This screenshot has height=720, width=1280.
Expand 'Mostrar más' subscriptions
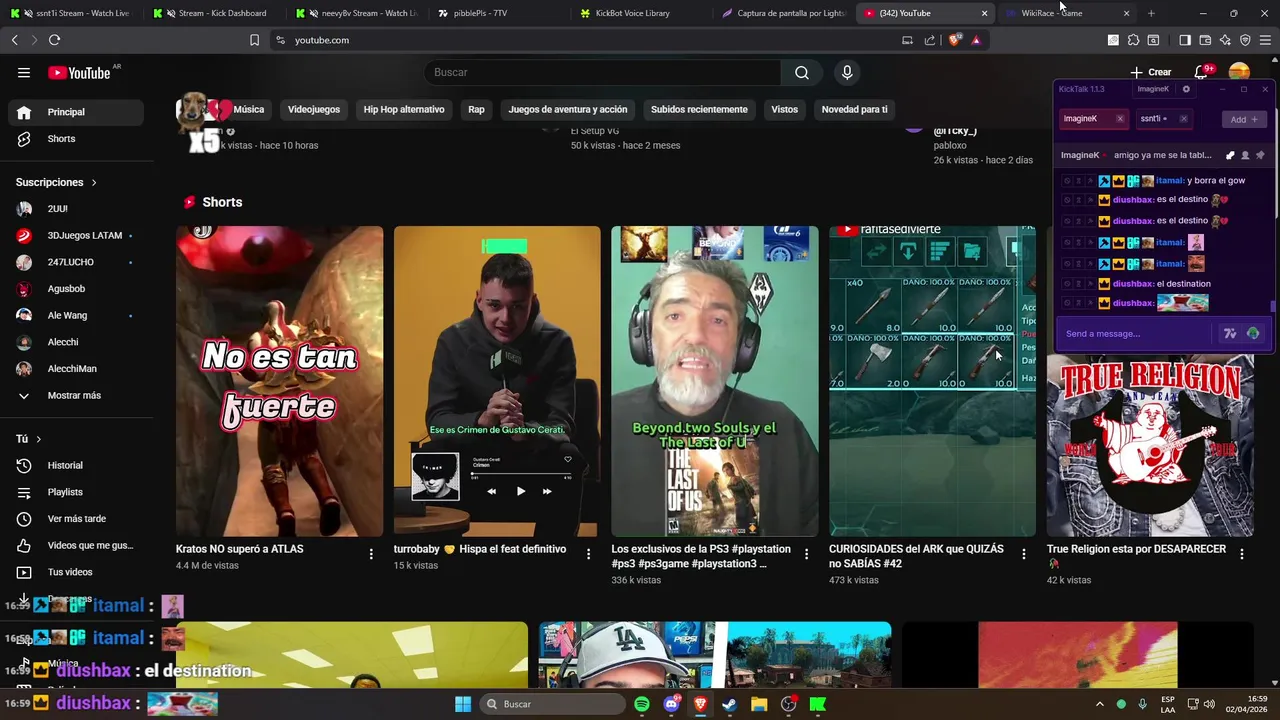[72, 395]
